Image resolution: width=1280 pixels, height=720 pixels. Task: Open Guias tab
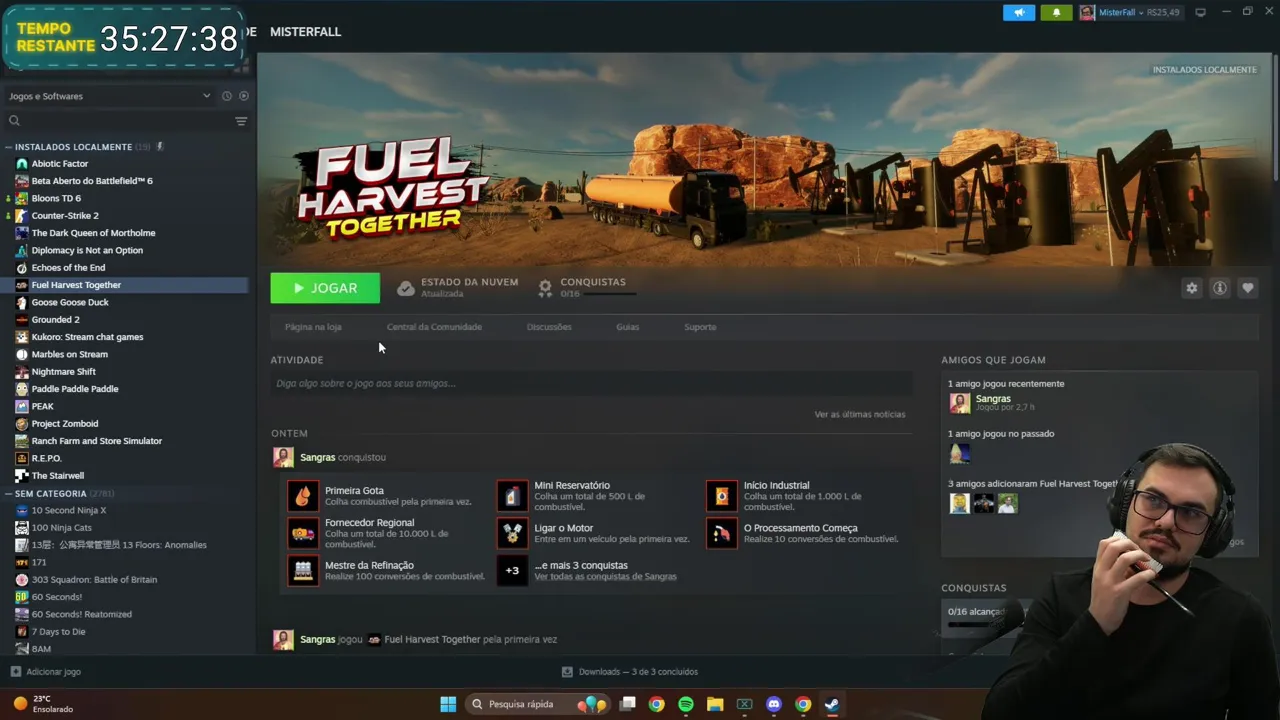(627, 327)
